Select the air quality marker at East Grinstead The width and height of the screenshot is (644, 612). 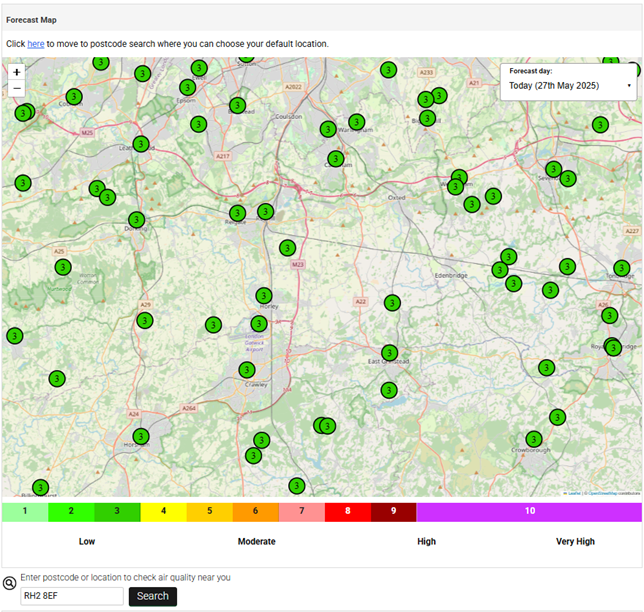pyautogui.click(x=389, y=353)
